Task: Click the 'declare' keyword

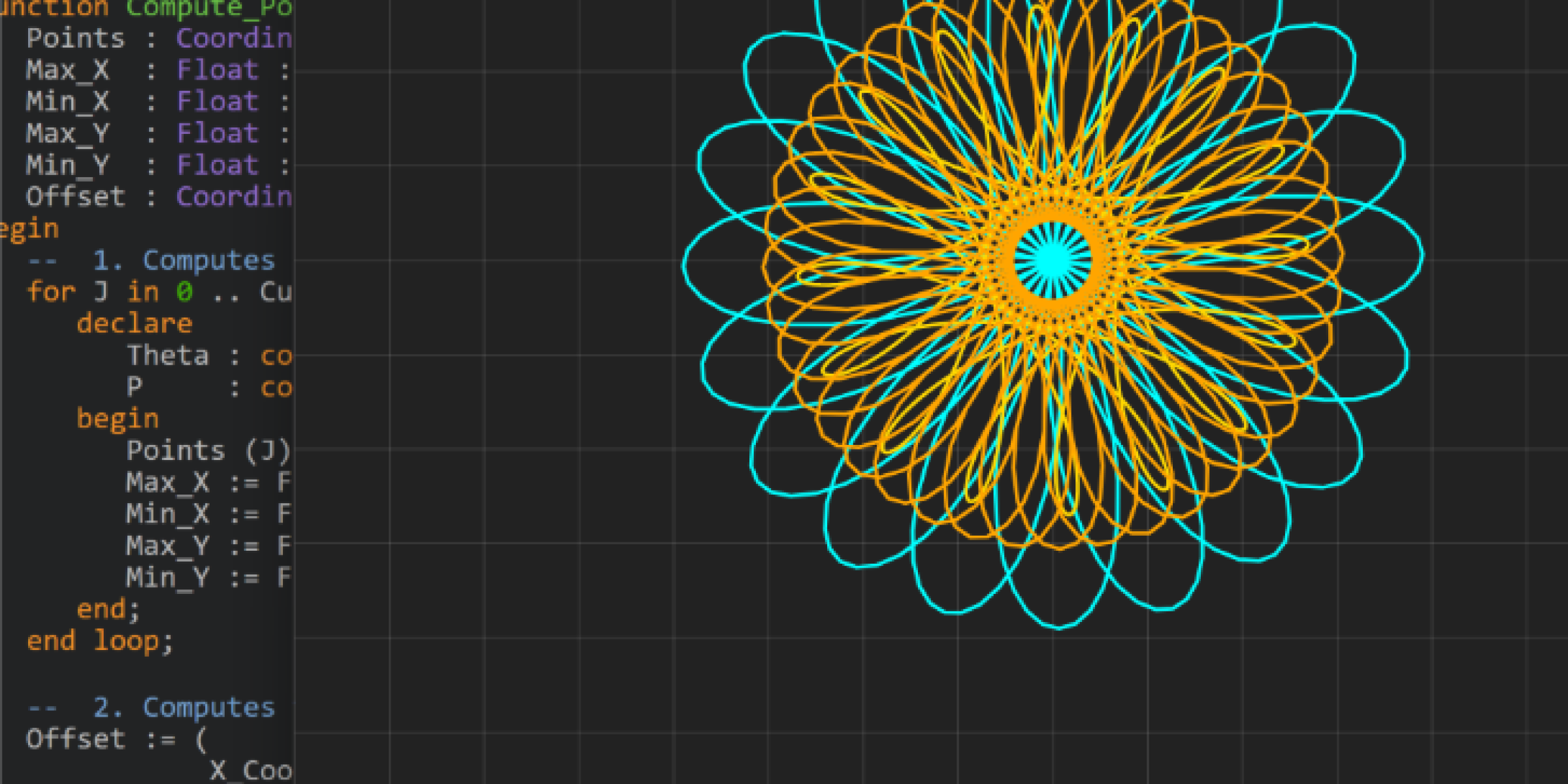Action: [135, 323]
